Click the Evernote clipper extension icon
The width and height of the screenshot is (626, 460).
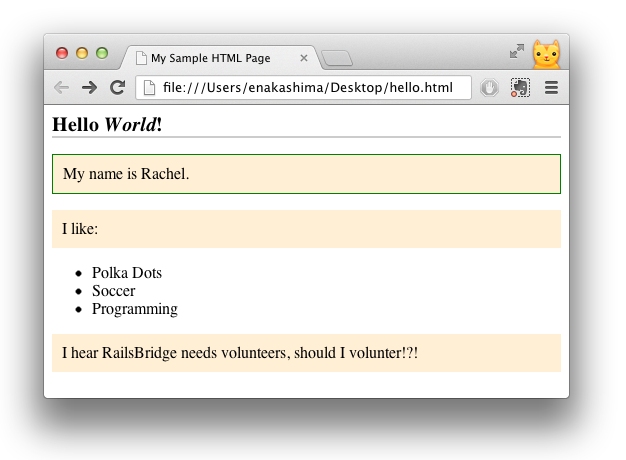(520, 88)
